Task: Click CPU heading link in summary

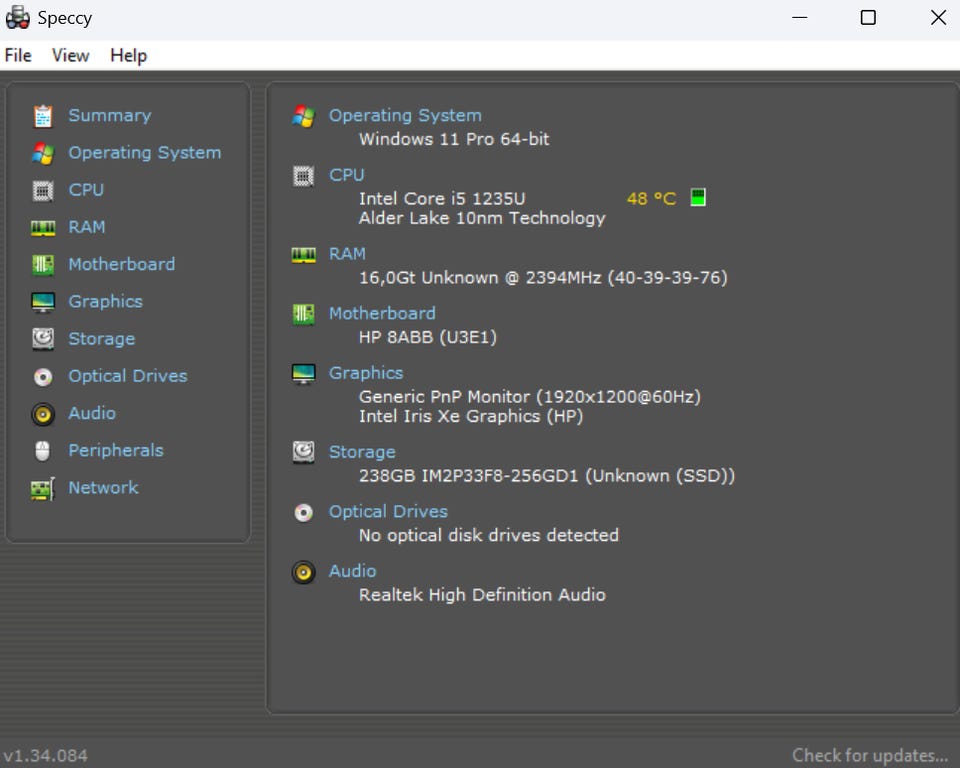Action: pos(347,175)
